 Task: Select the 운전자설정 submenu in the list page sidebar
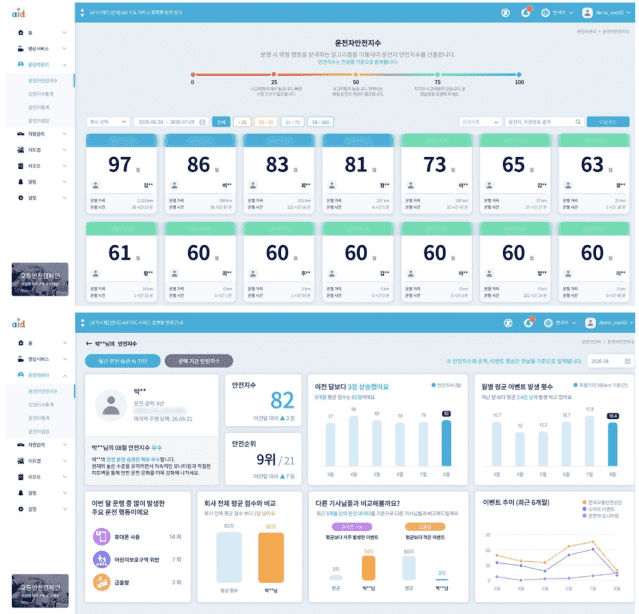pos(39,121)
